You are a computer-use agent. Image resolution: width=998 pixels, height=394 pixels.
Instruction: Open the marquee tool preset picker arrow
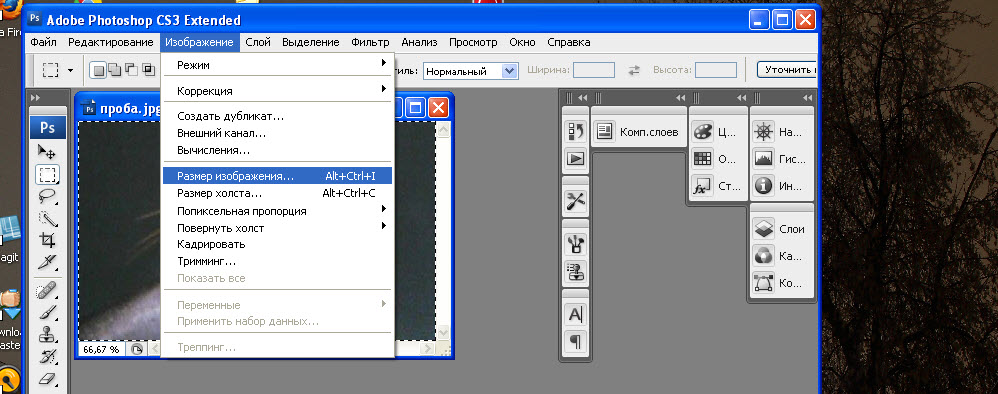pos(70,71)
